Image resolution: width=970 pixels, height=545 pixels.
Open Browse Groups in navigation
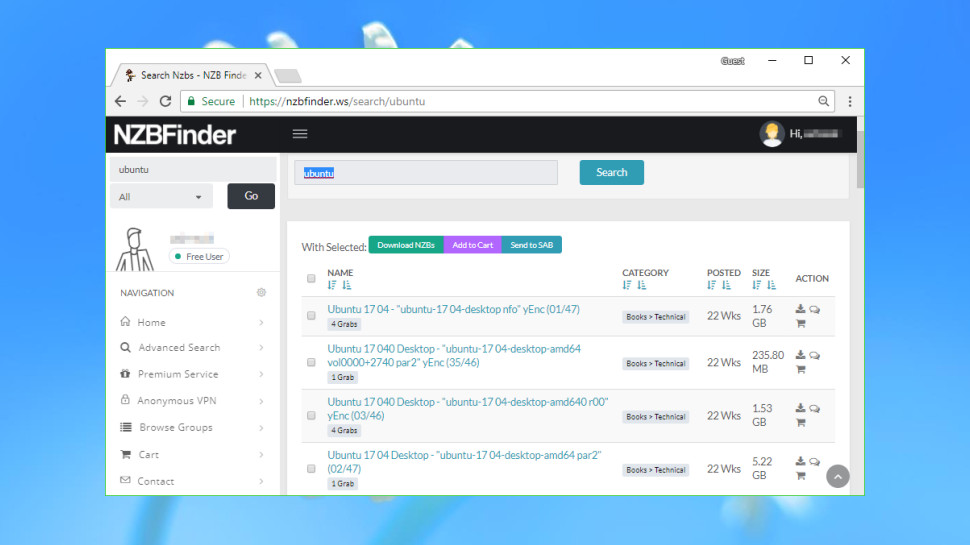(x=176, y=427)
